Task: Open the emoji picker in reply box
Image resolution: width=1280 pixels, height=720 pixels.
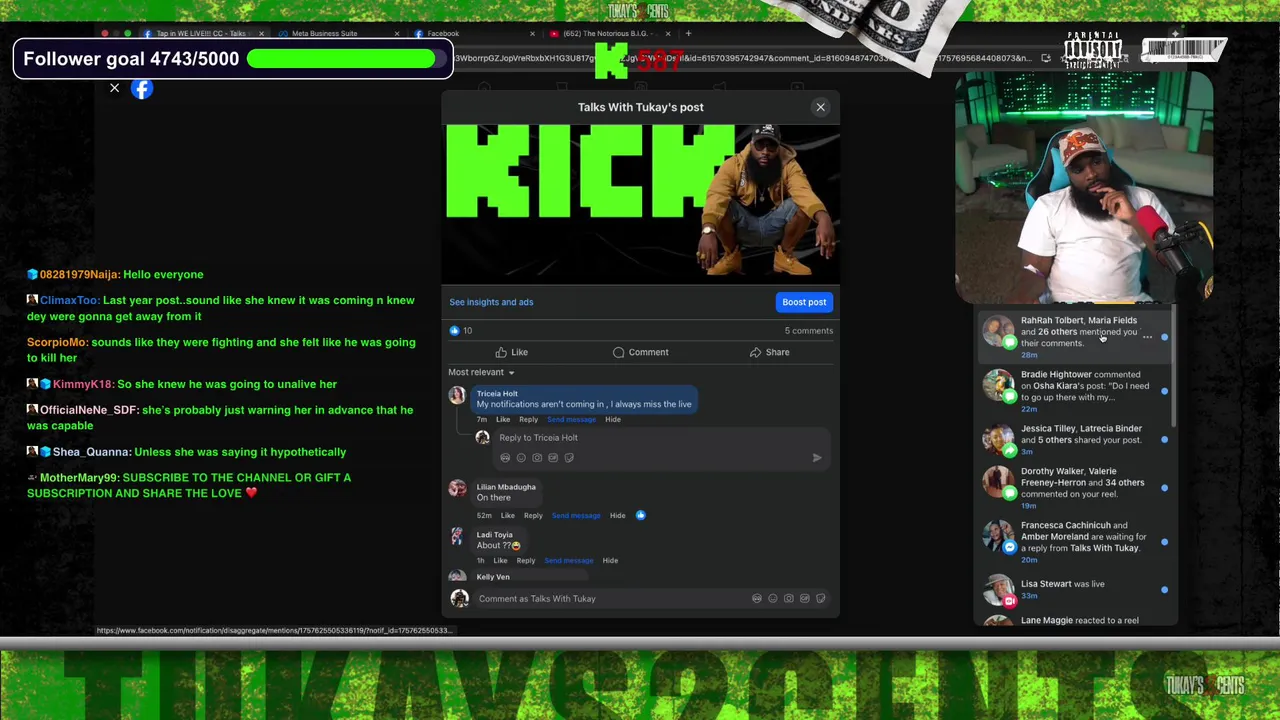Action: pyautogui.click(x=521, y=458)
